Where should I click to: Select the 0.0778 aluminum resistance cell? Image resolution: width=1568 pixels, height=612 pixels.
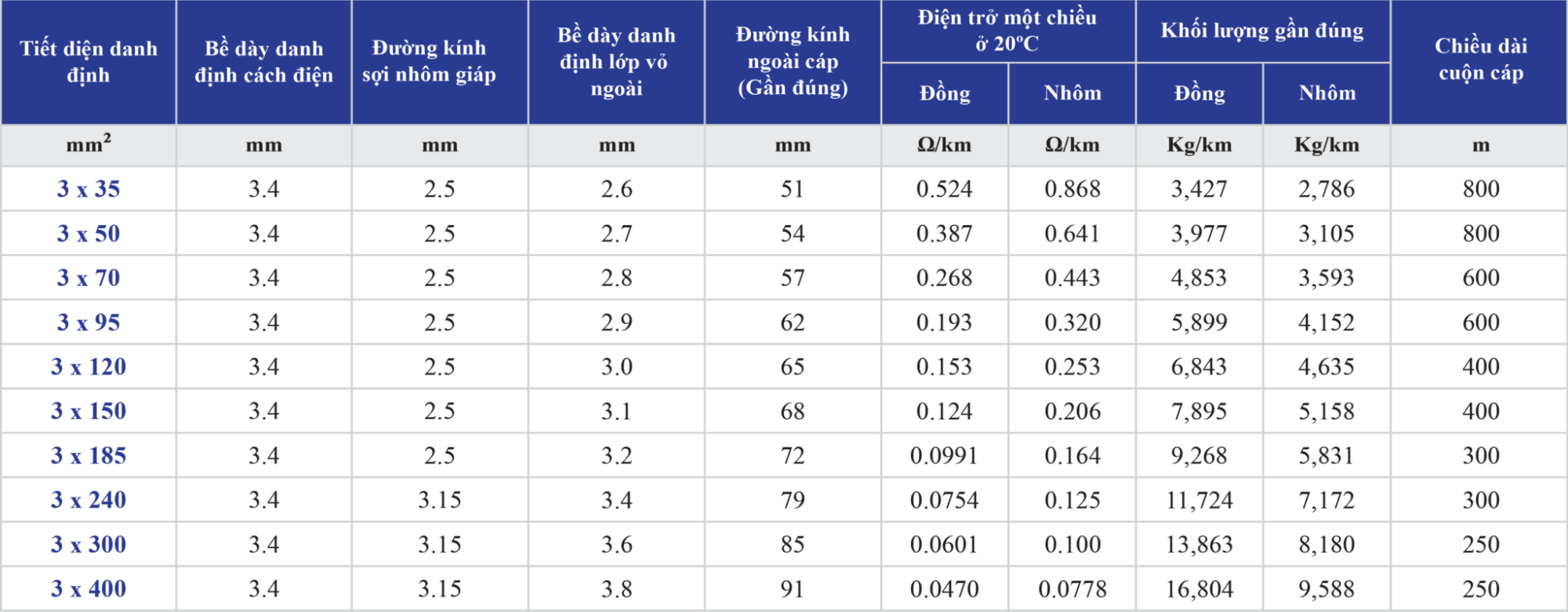coord(1073,588)
